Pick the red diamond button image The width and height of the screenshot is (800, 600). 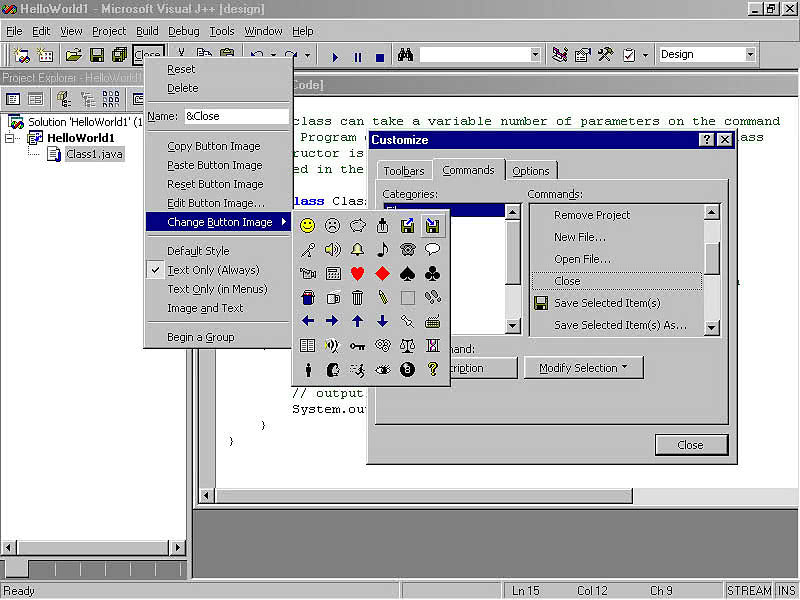pyautogui.click(x=382, y=273)
